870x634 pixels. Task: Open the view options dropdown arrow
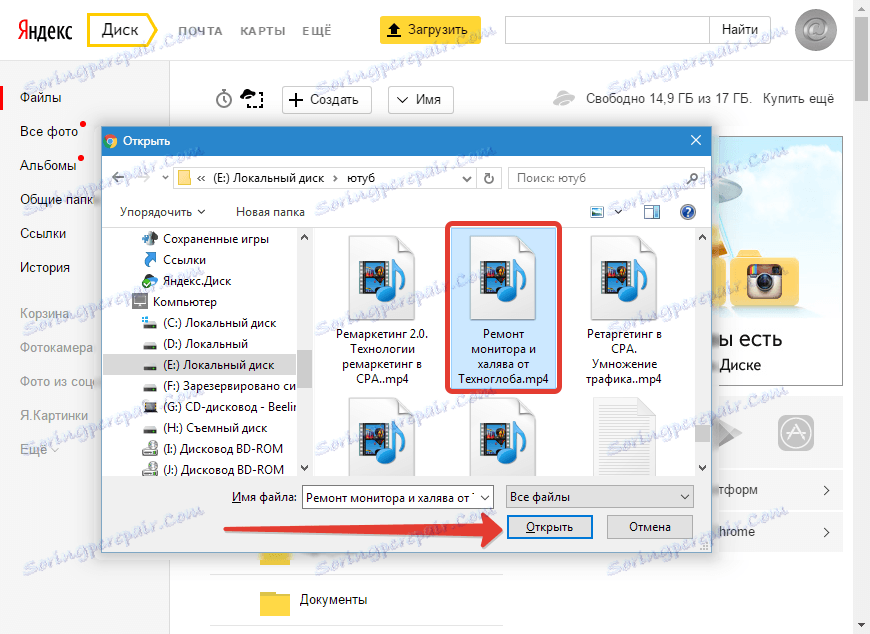click(x=618, y=212)
